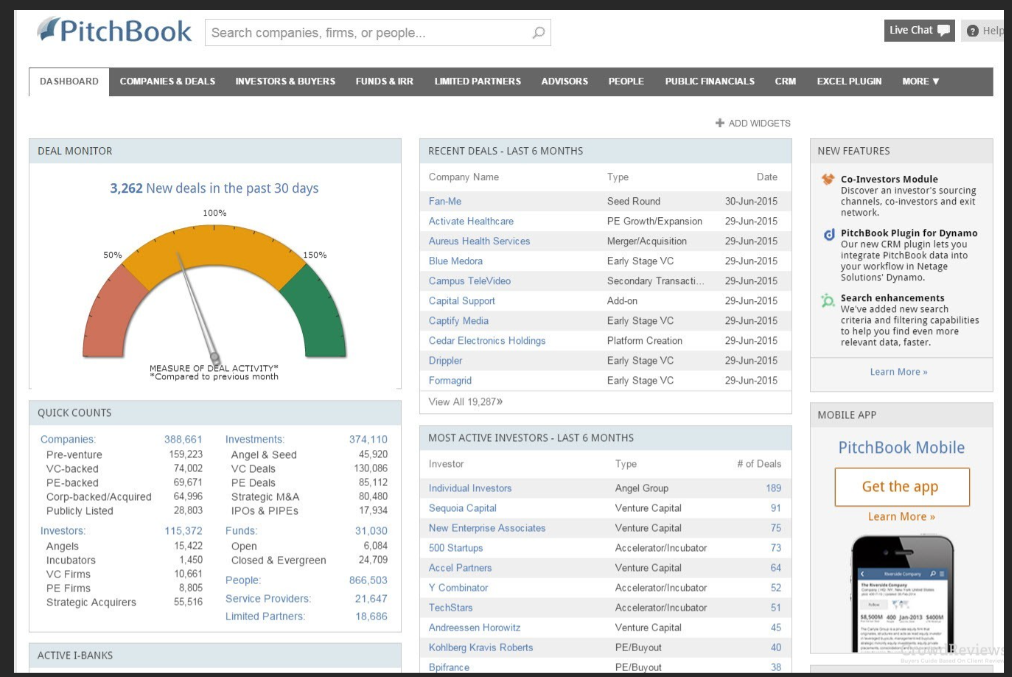The width and height of the screenshot is (1012, 677).
Task: Open the New Enterprise Associates link
Action: point(487,528)
